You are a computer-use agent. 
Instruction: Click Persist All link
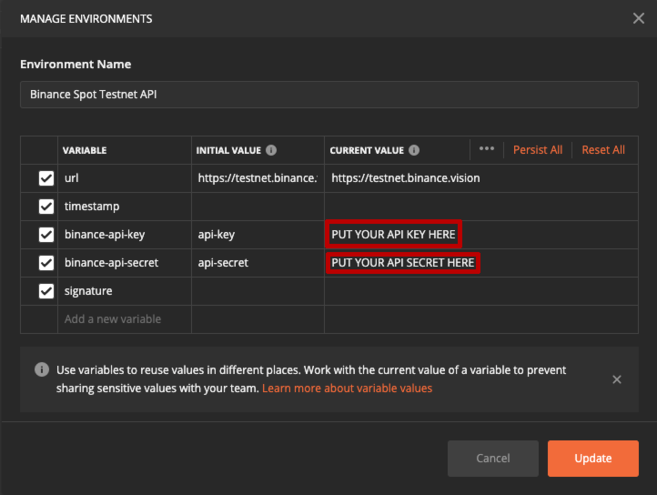pyautogui.click(x=537, y=150)
